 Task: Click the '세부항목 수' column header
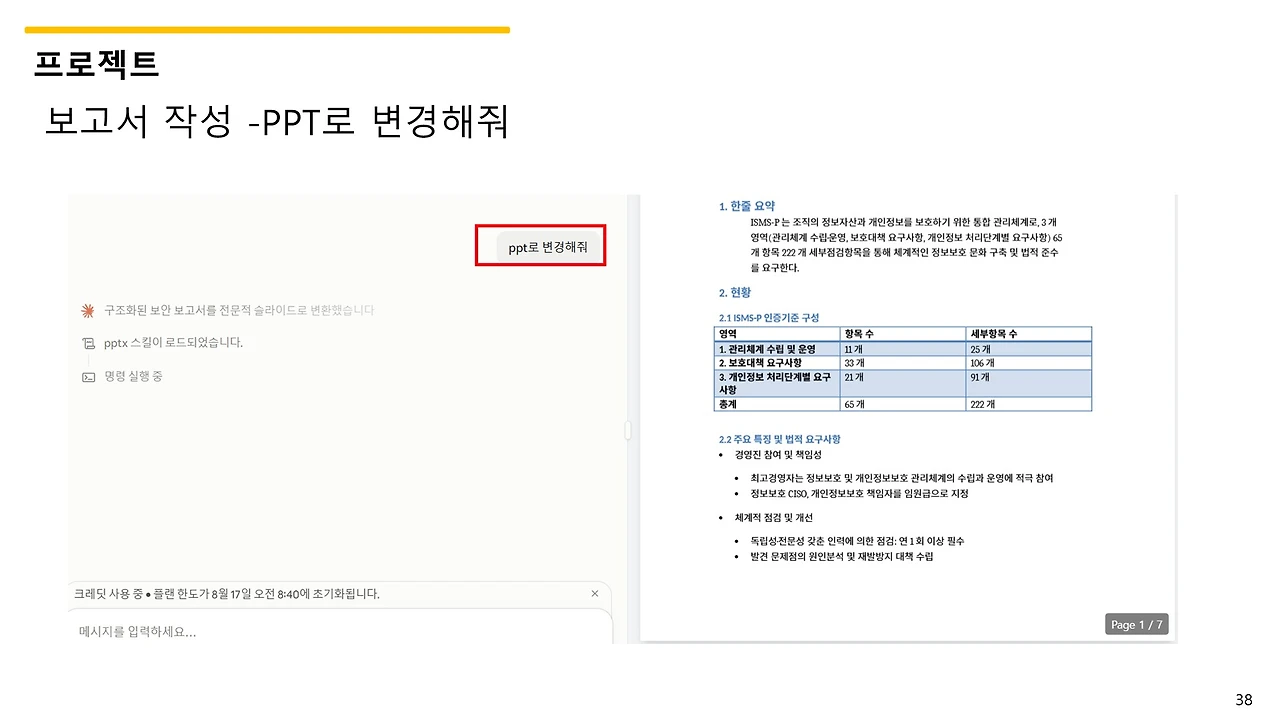tap(1029, 334)
